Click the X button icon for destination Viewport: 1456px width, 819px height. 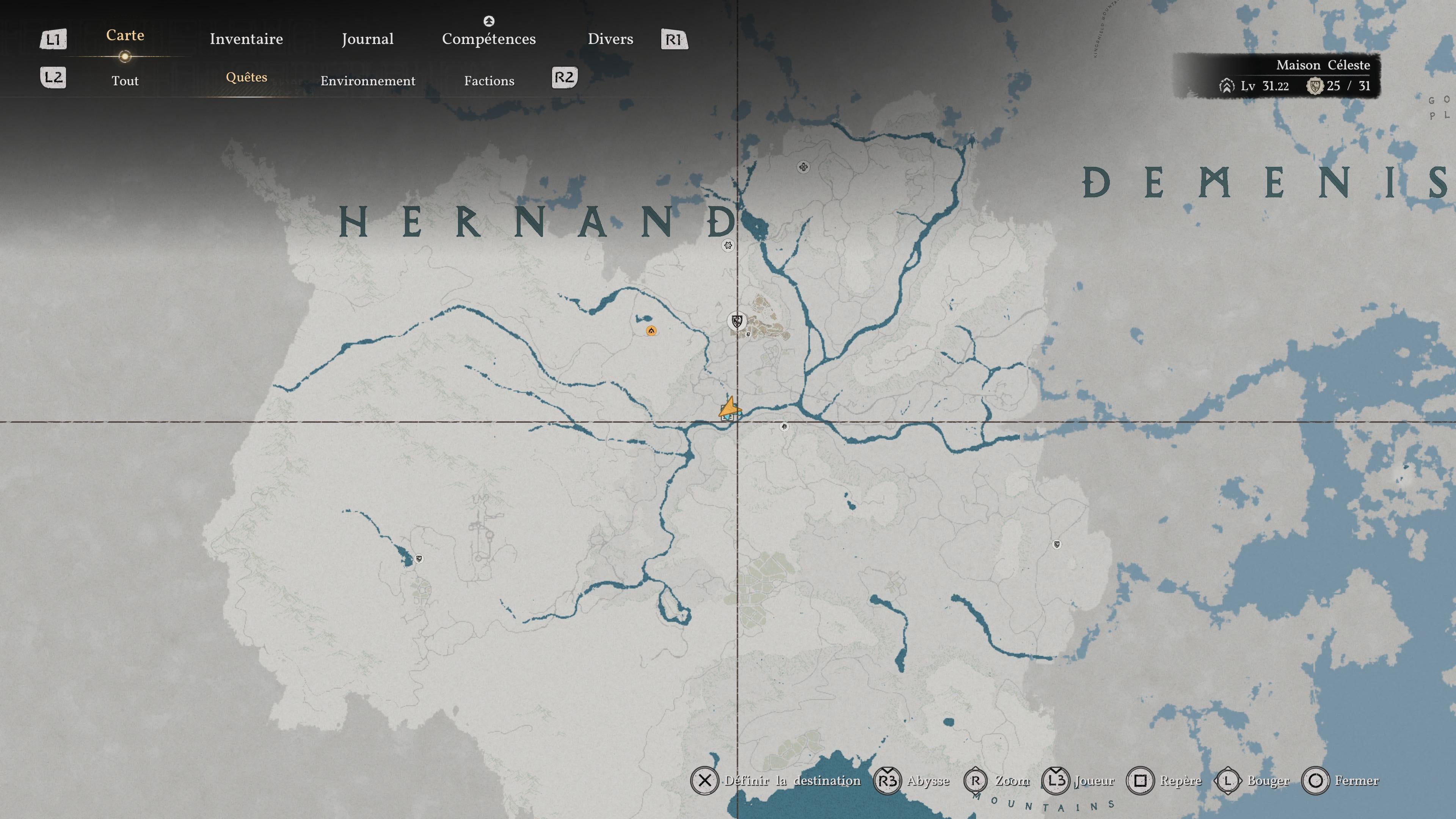[x=704, y=781]
